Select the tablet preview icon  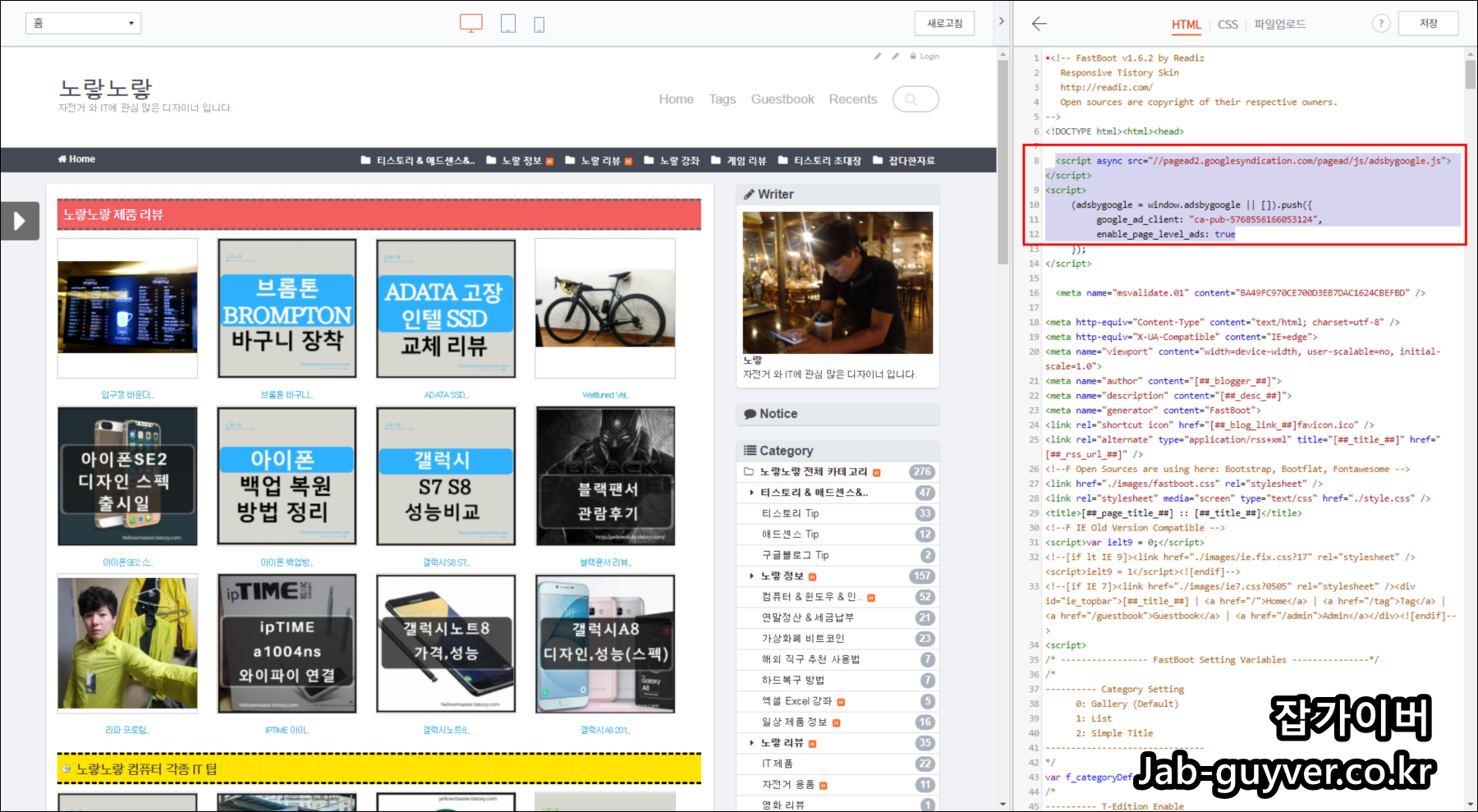tap(508, 24)
